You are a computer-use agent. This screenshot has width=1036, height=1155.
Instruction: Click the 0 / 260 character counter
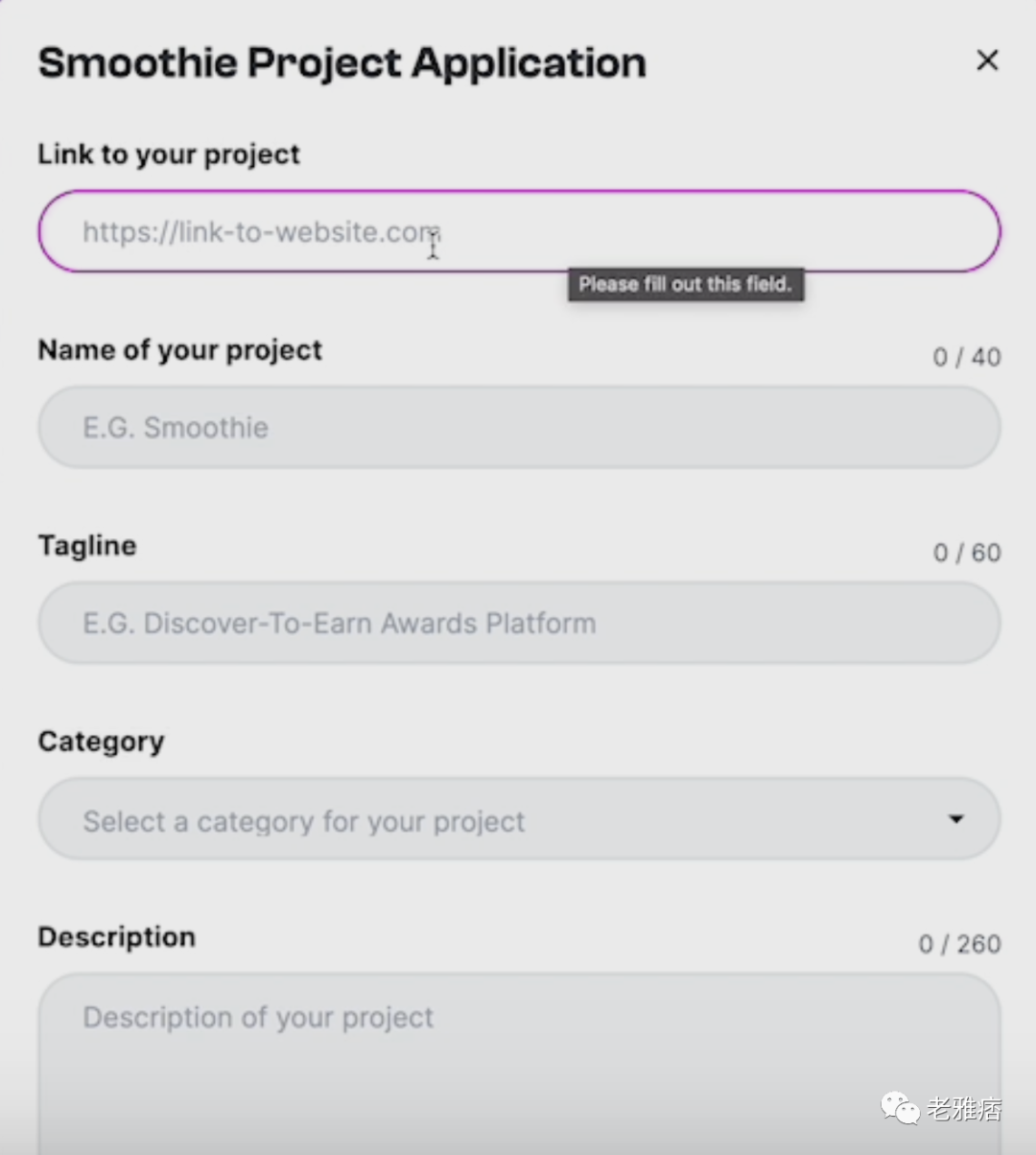point(959,944)
